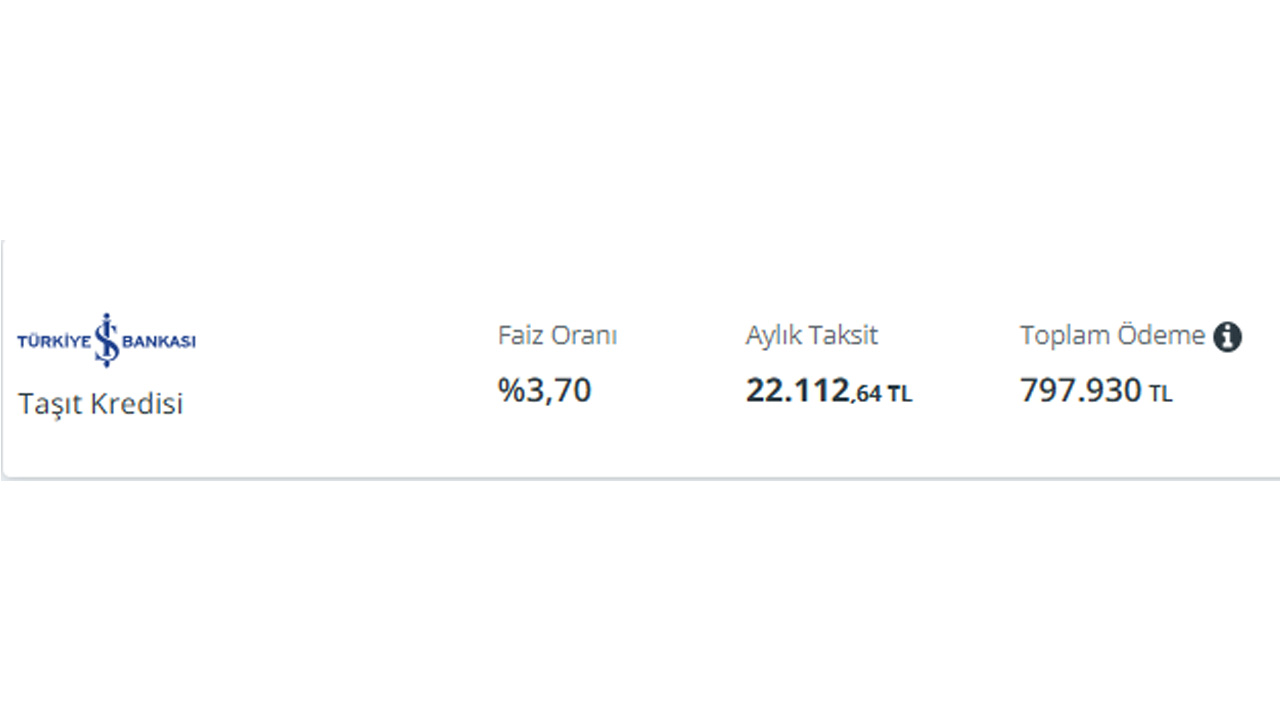Select the 22.112 monthly installment amount
Screen dimensions: 1280x720
click(x=797, y=391)
